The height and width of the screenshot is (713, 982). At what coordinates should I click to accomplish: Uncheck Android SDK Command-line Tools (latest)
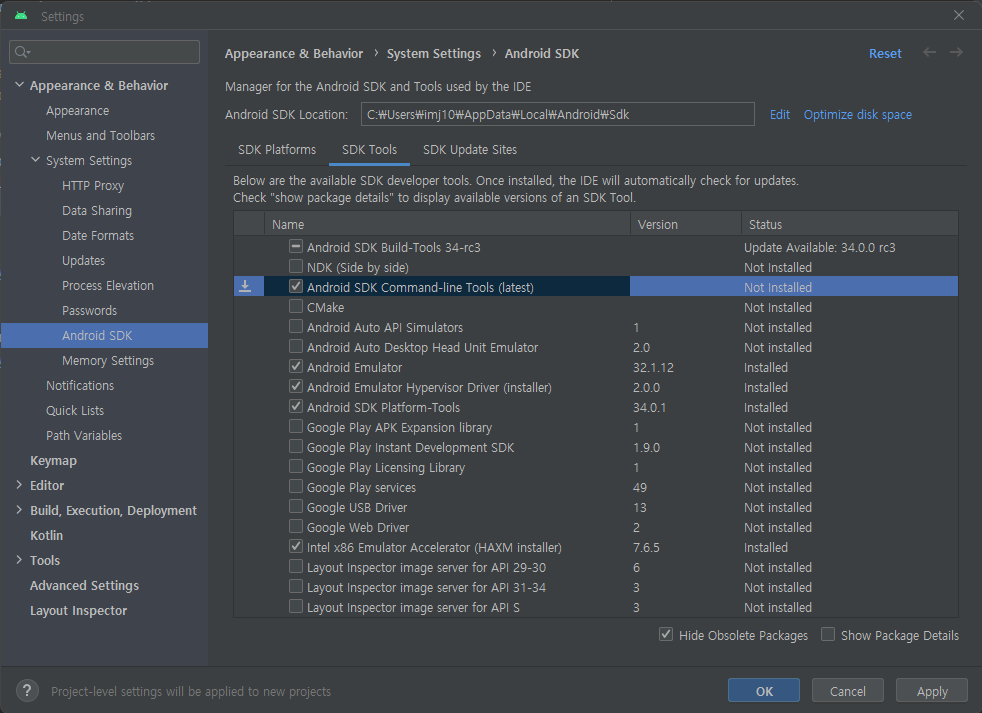(296, 286)
